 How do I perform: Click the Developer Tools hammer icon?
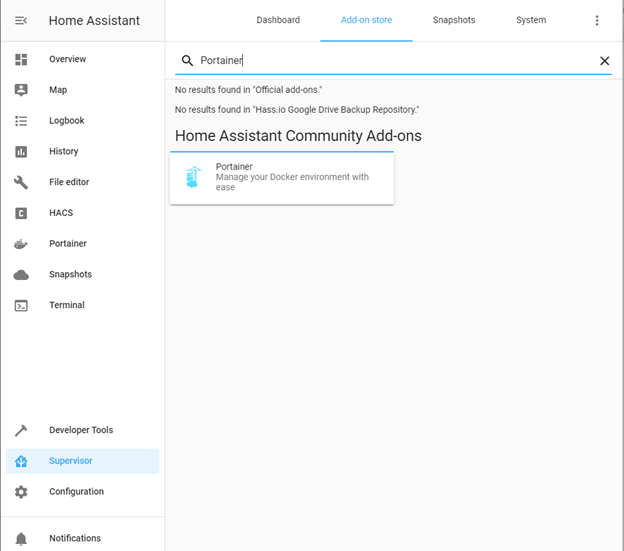(x=21, y=430)
